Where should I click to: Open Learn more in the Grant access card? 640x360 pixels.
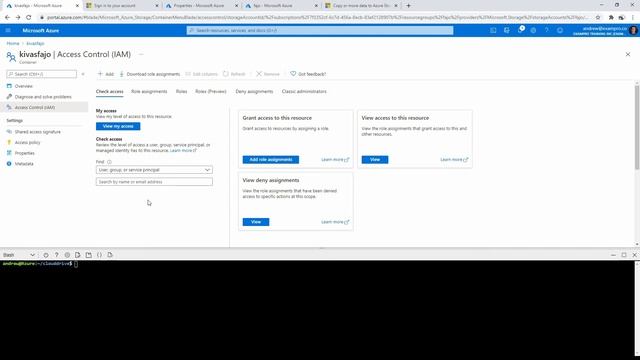(335, 160)
